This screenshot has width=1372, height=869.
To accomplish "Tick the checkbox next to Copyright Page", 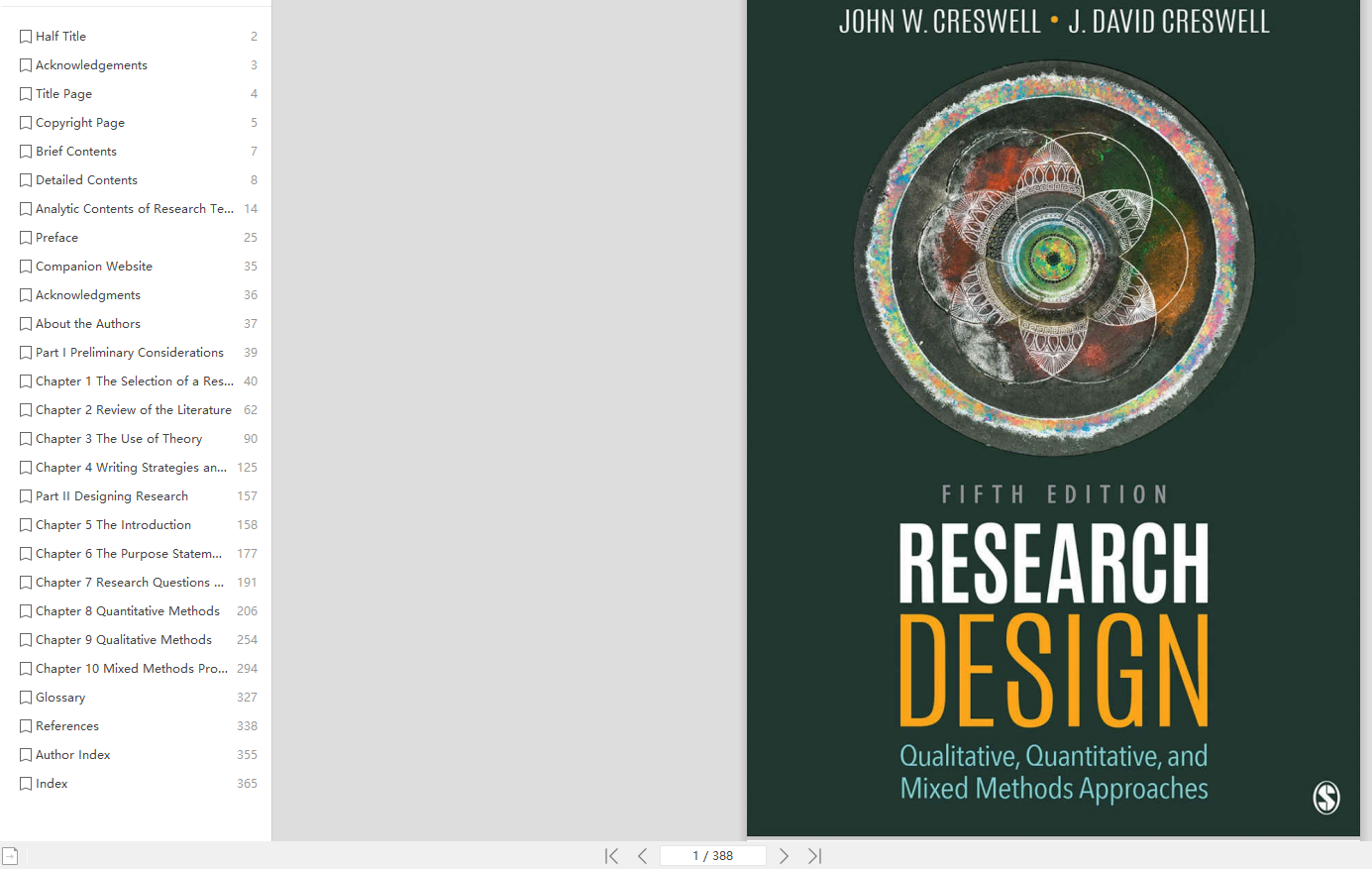I will (24, 122).
